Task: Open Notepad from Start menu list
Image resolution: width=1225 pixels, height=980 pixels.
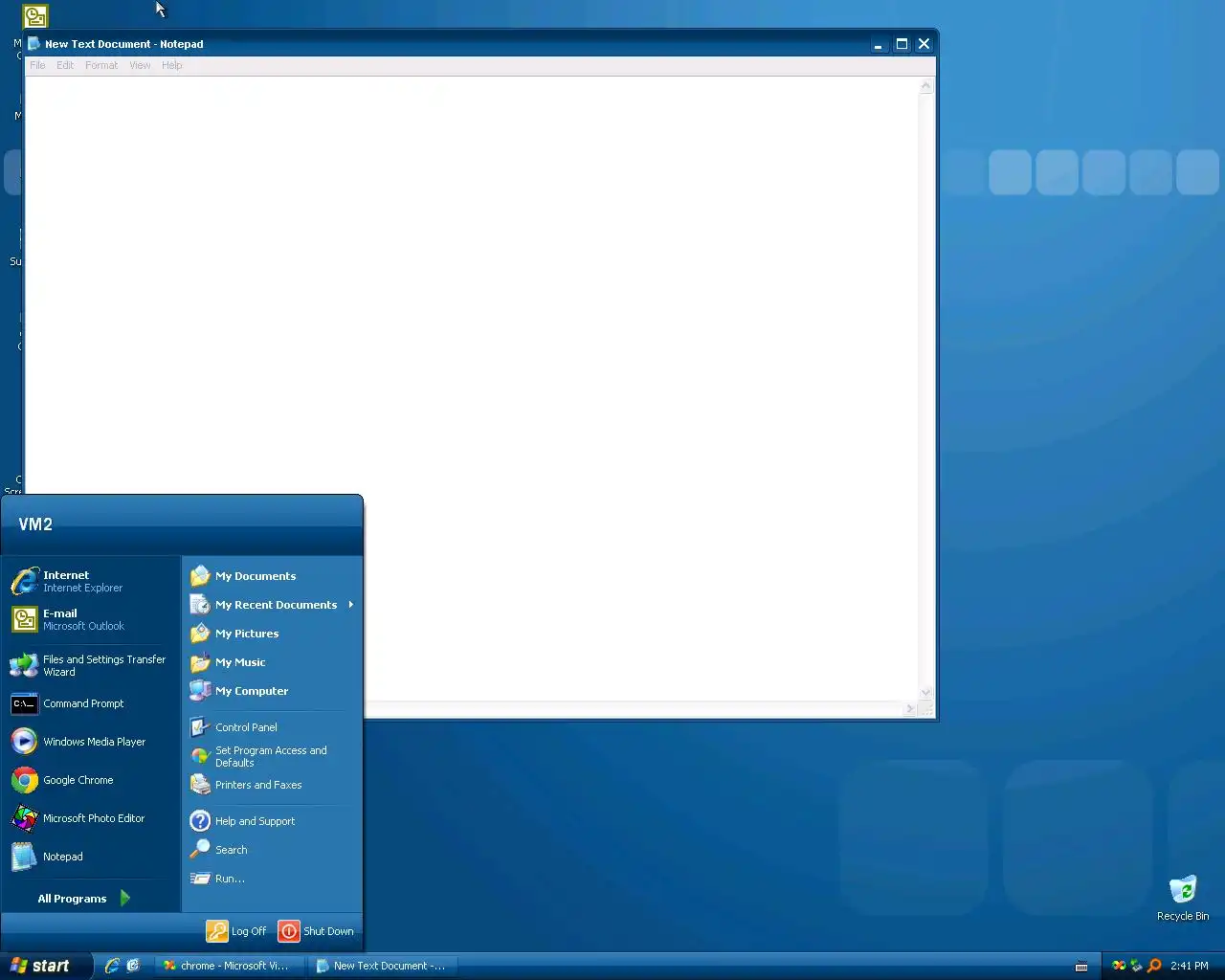Action: point(91,857)
